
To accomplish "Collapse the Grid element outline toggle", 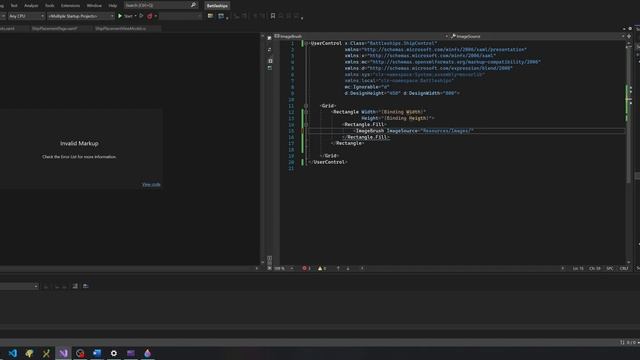I will 306,106.
